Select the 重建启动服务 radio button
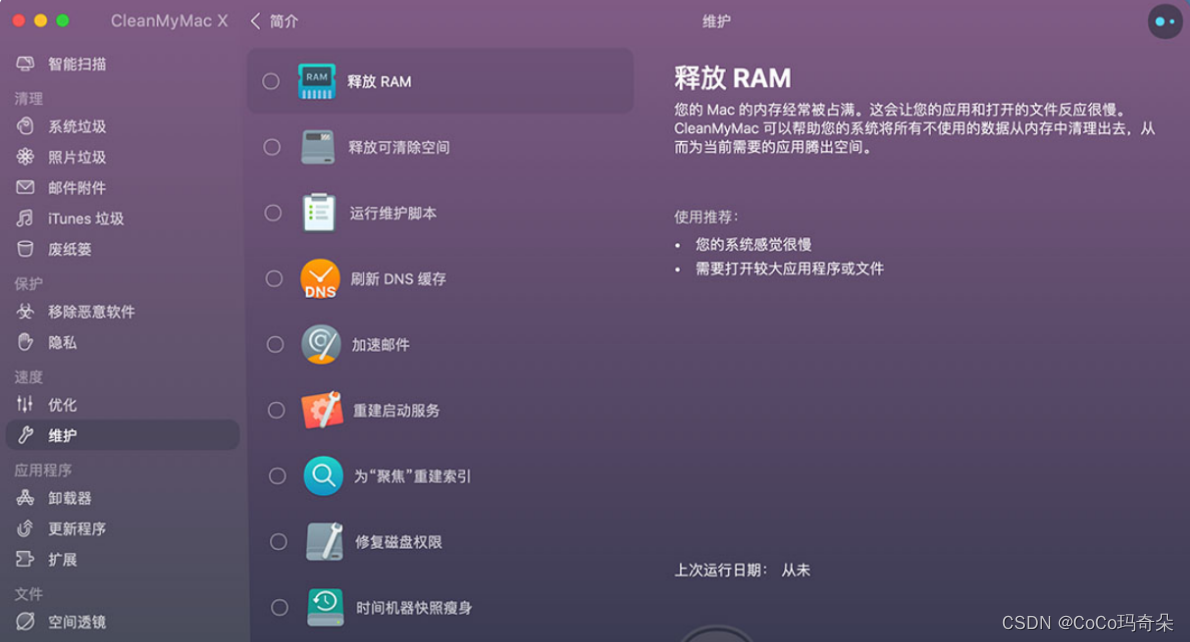This screenshot has width=1190, height=642. click(x=276, y=410)
